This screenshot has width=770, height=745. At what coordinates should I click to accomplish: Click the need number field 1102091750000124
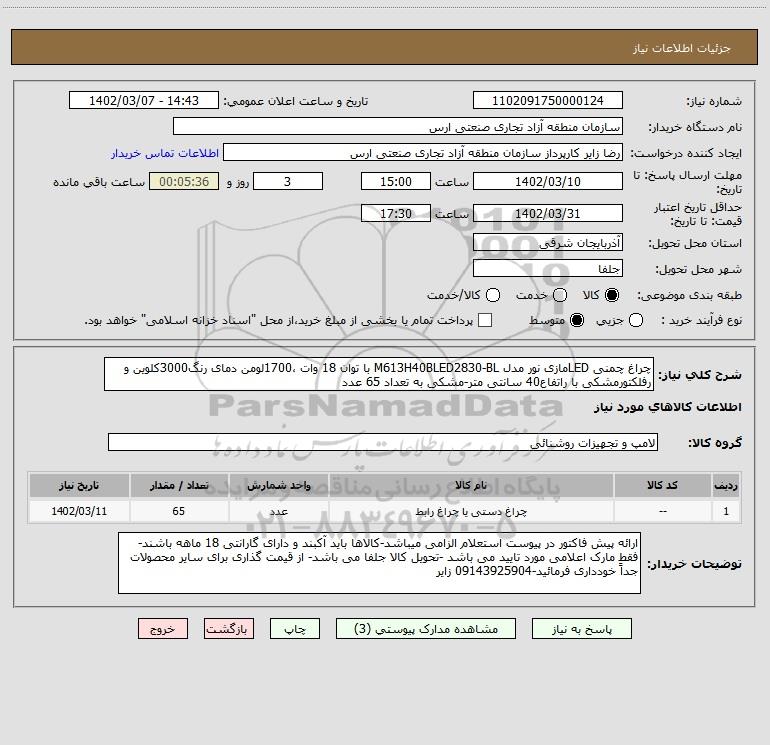click(548, 101)
